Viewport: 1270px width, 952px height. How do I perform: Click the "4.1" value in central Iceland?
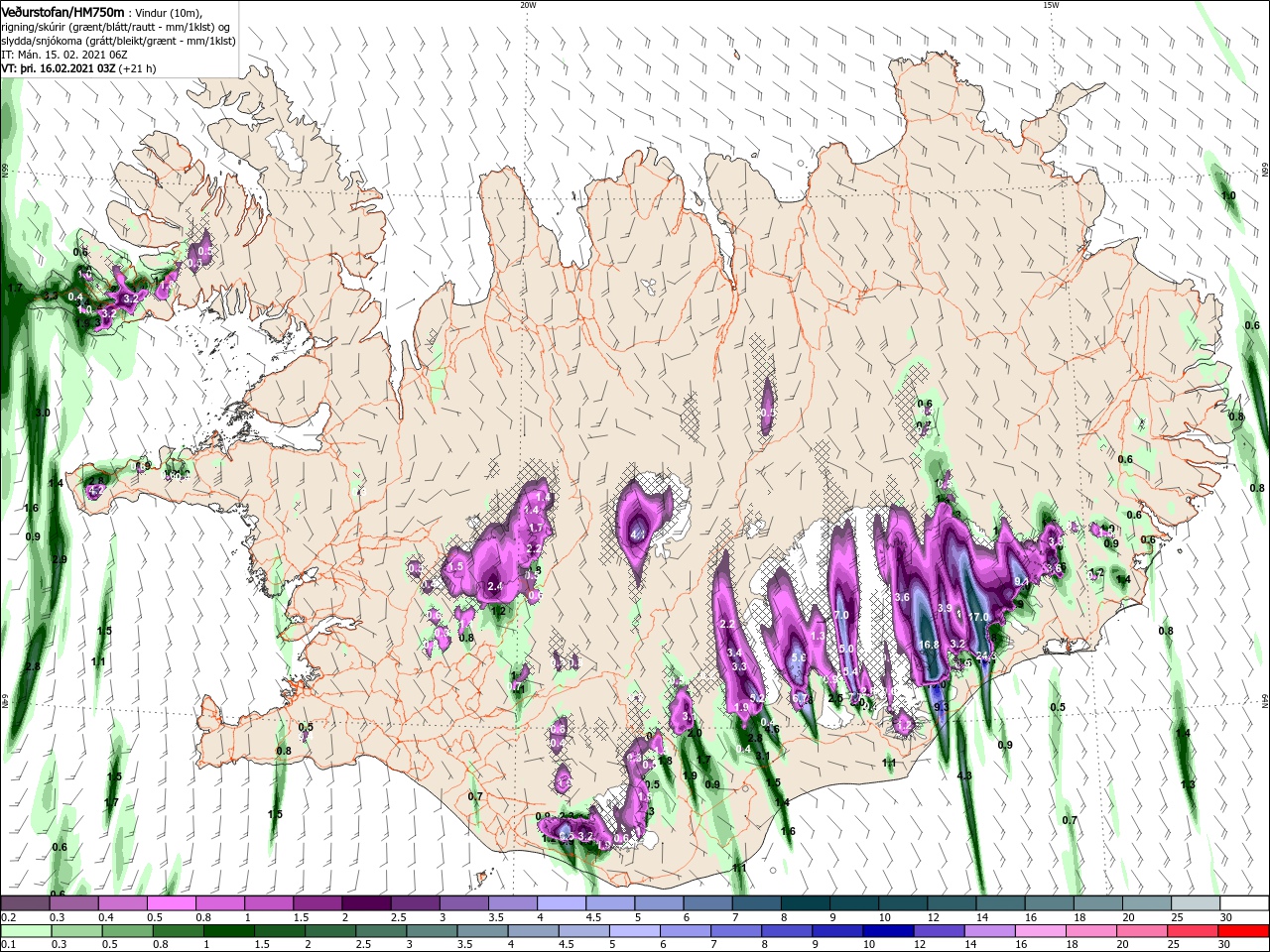(638, 535)
